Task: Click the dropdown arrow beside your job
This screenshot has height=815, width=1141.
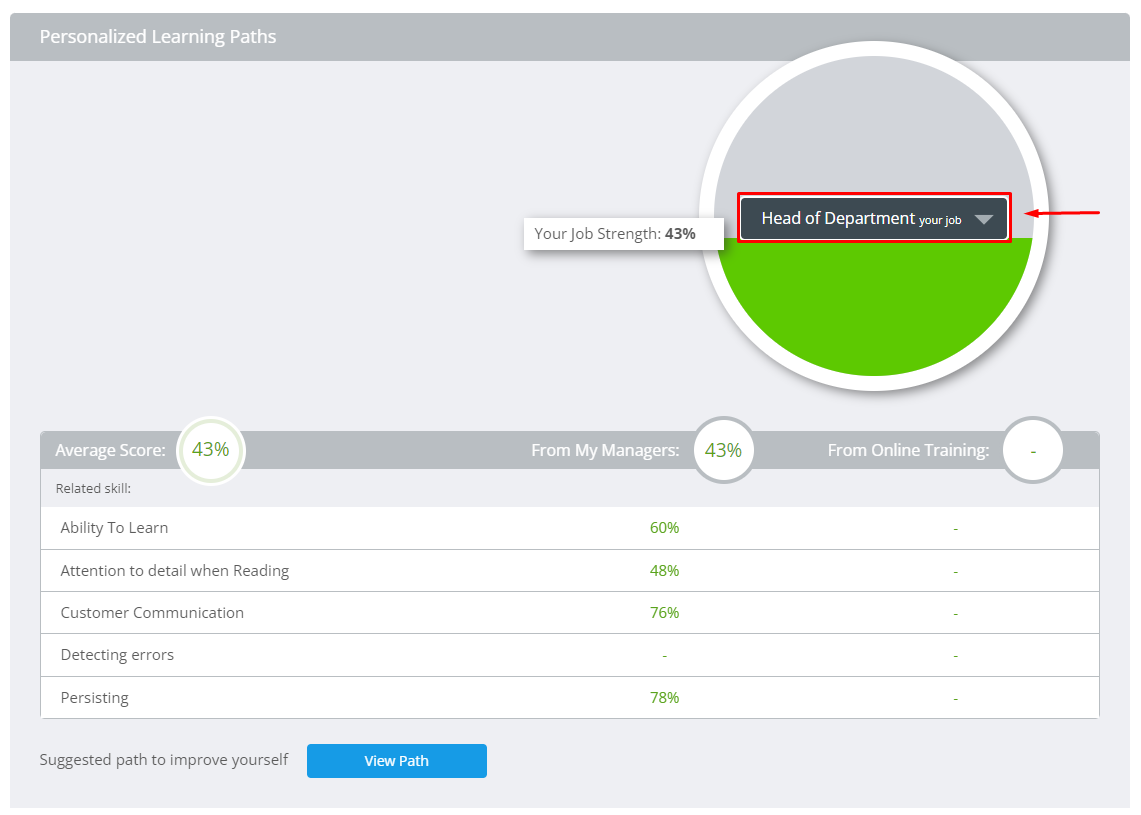Action: pos(984,220)
